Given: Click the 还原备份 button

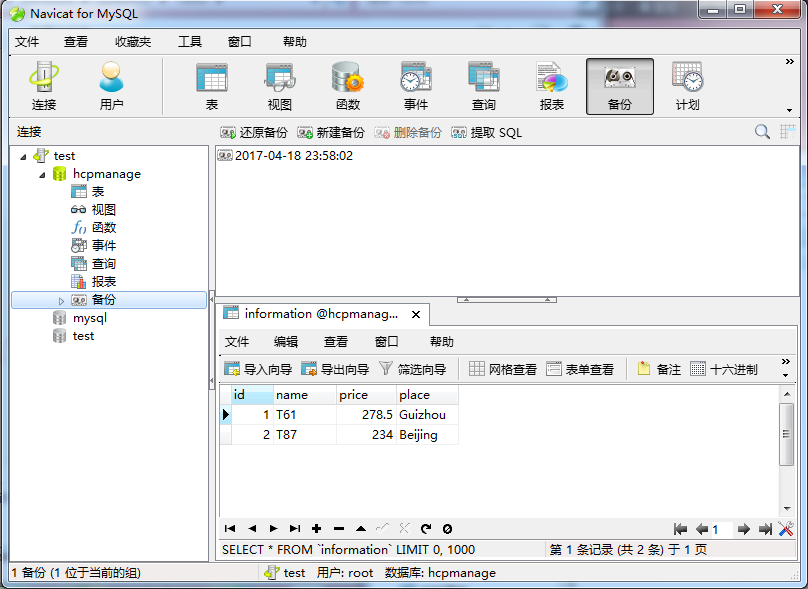Looking at the screenshot, I should click(254, 132).
